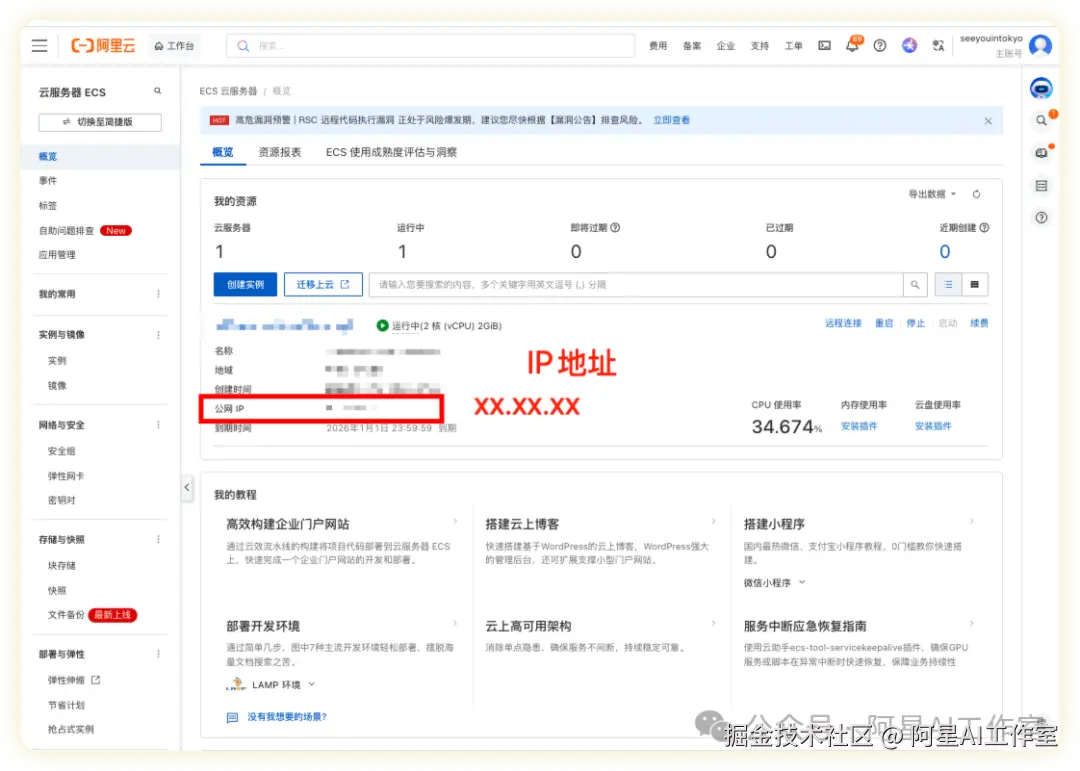The image size is (1080, 771).
Task: Open 快照 in the sidebar
Action: [57, 590]
